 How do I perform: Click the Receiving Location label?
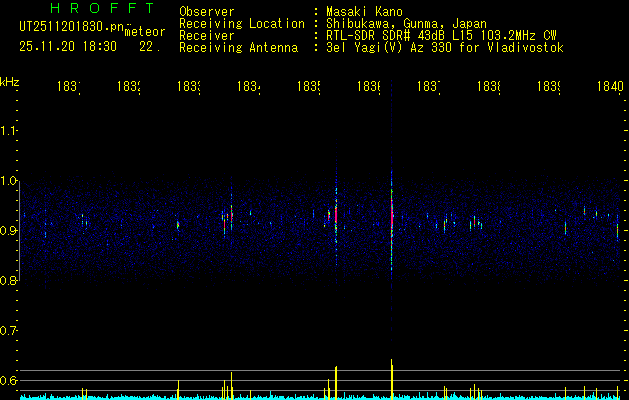pyautogui.click(x=242, y=24)
